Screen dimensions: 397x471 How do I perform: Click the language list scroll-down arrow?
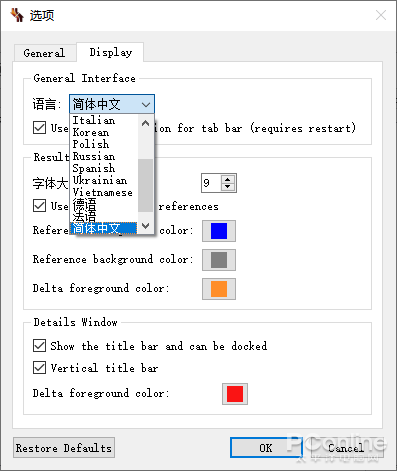[145, 225]
